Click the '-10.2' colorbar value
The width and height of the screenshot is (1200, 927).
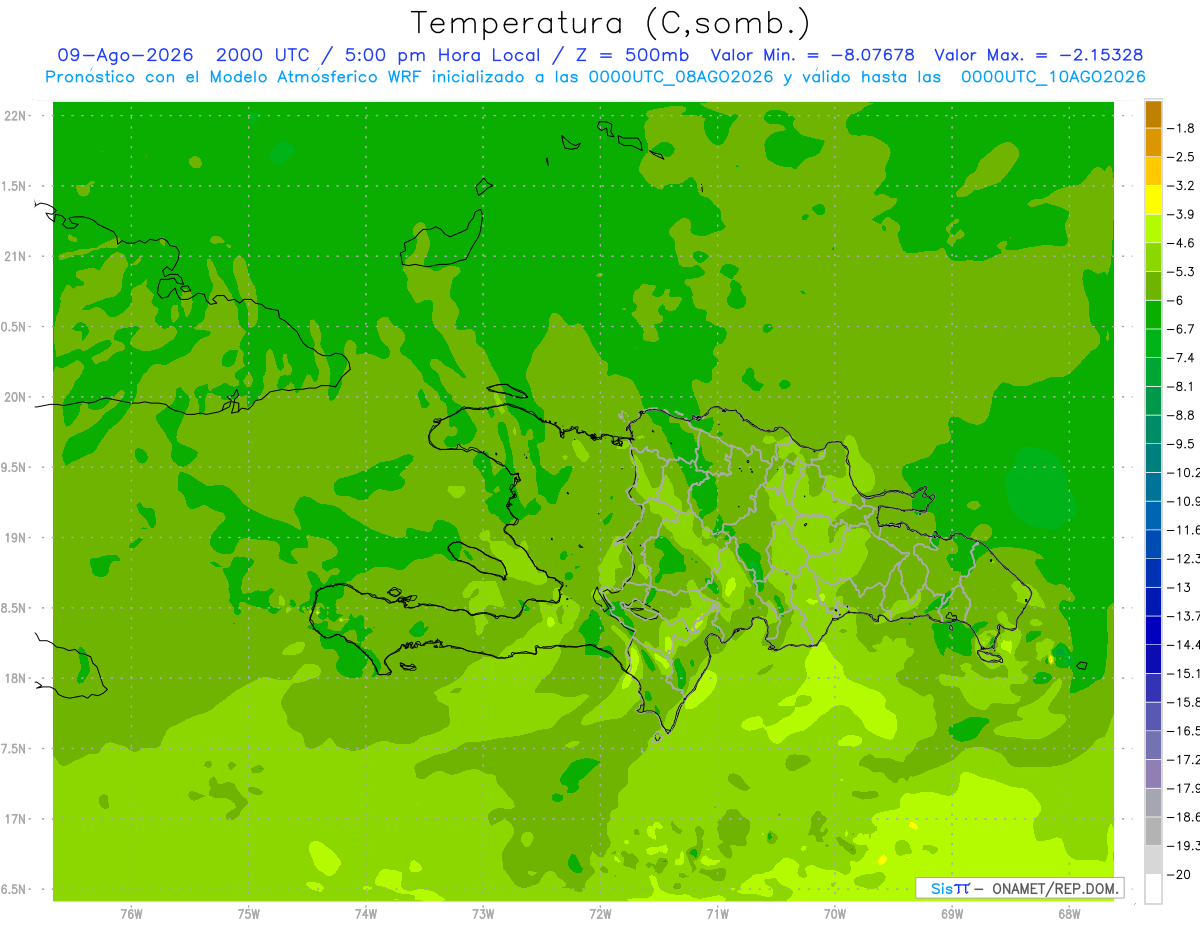pos(1183,472)
